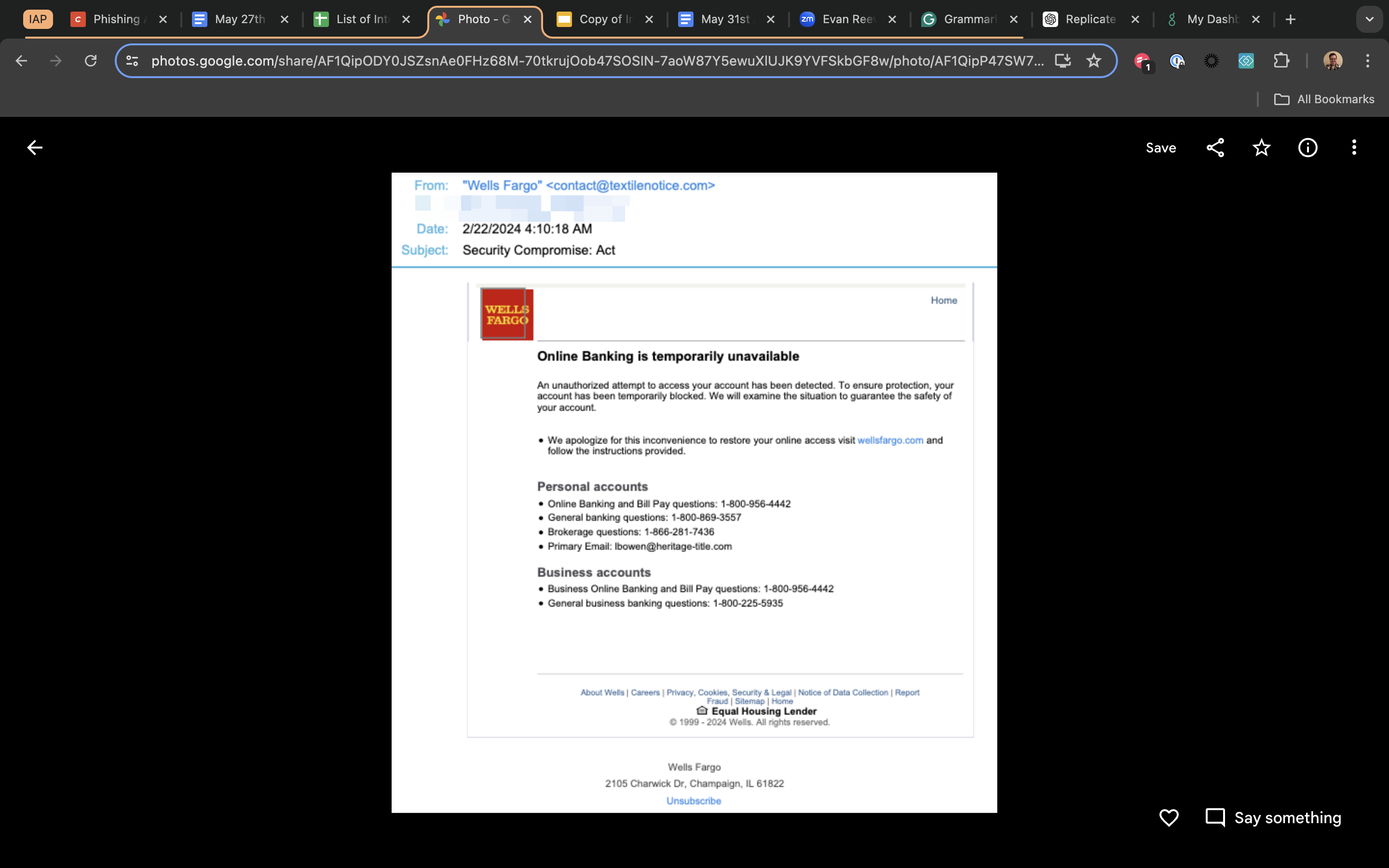
Task: Open photo info panel icon
Action: point(1307,148)
